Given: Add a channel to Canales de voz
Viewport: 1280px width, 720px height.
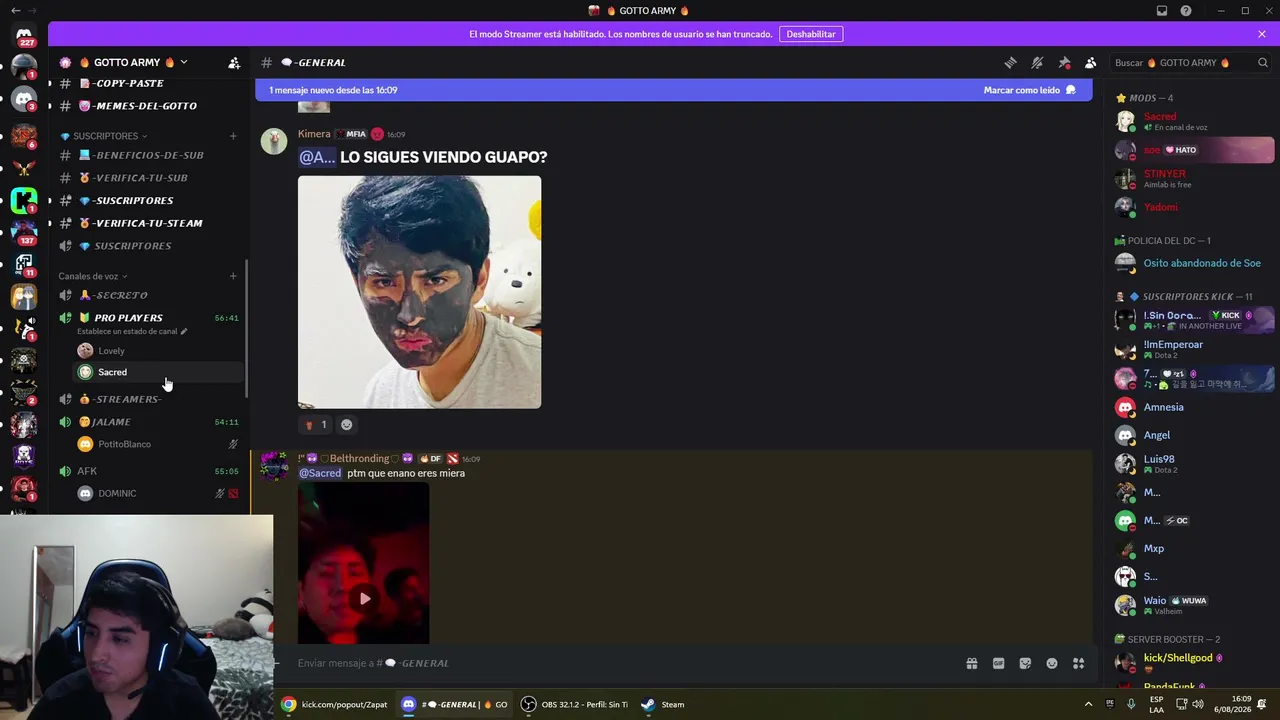Looking at the screenshot, I should (233, 276).
